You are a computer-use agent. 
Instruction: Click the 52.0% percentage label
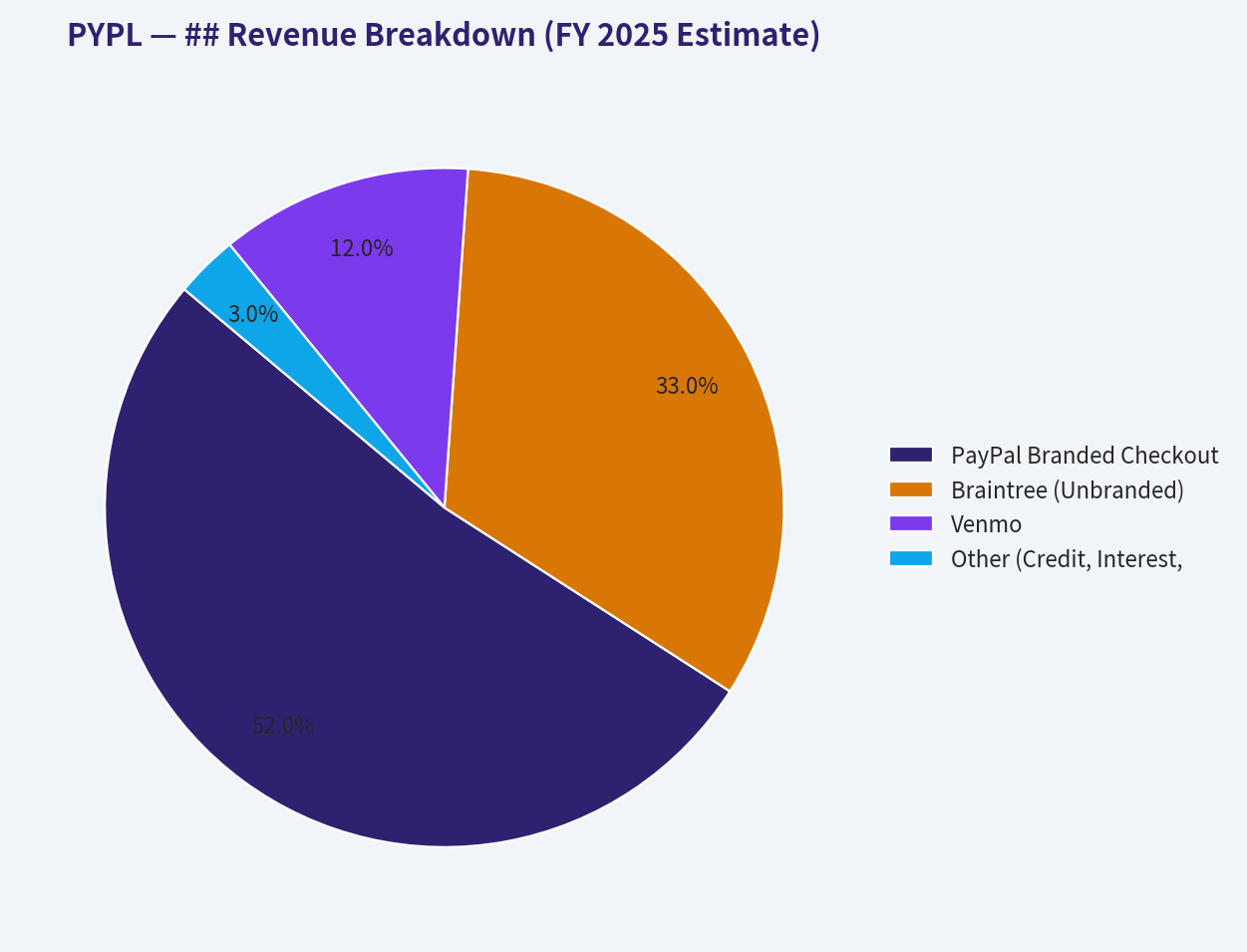(x=283, y=726)
